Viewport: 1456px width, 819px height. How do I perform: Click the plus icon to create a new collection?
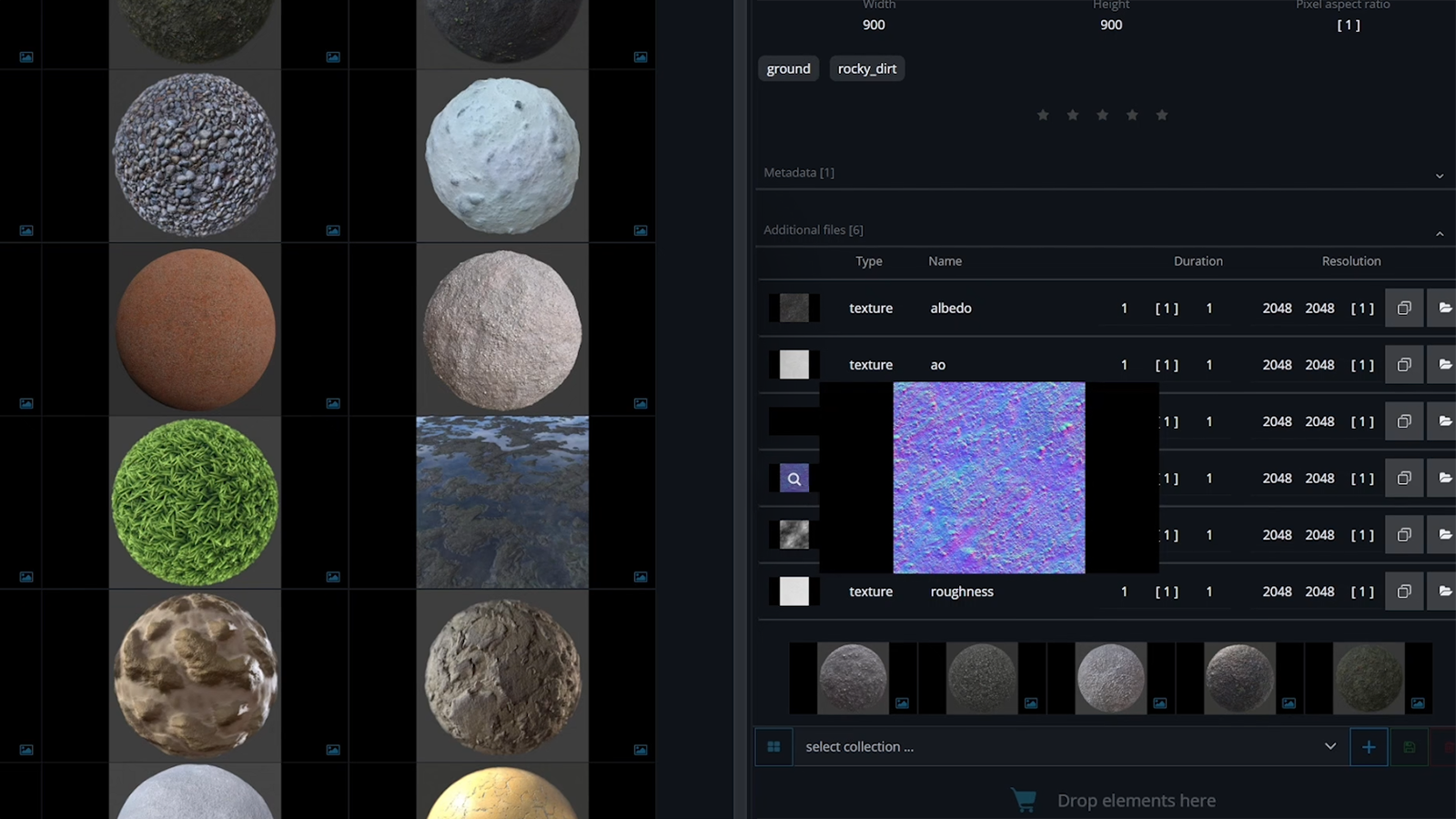pyautogui.click(x=1369, y=746)
